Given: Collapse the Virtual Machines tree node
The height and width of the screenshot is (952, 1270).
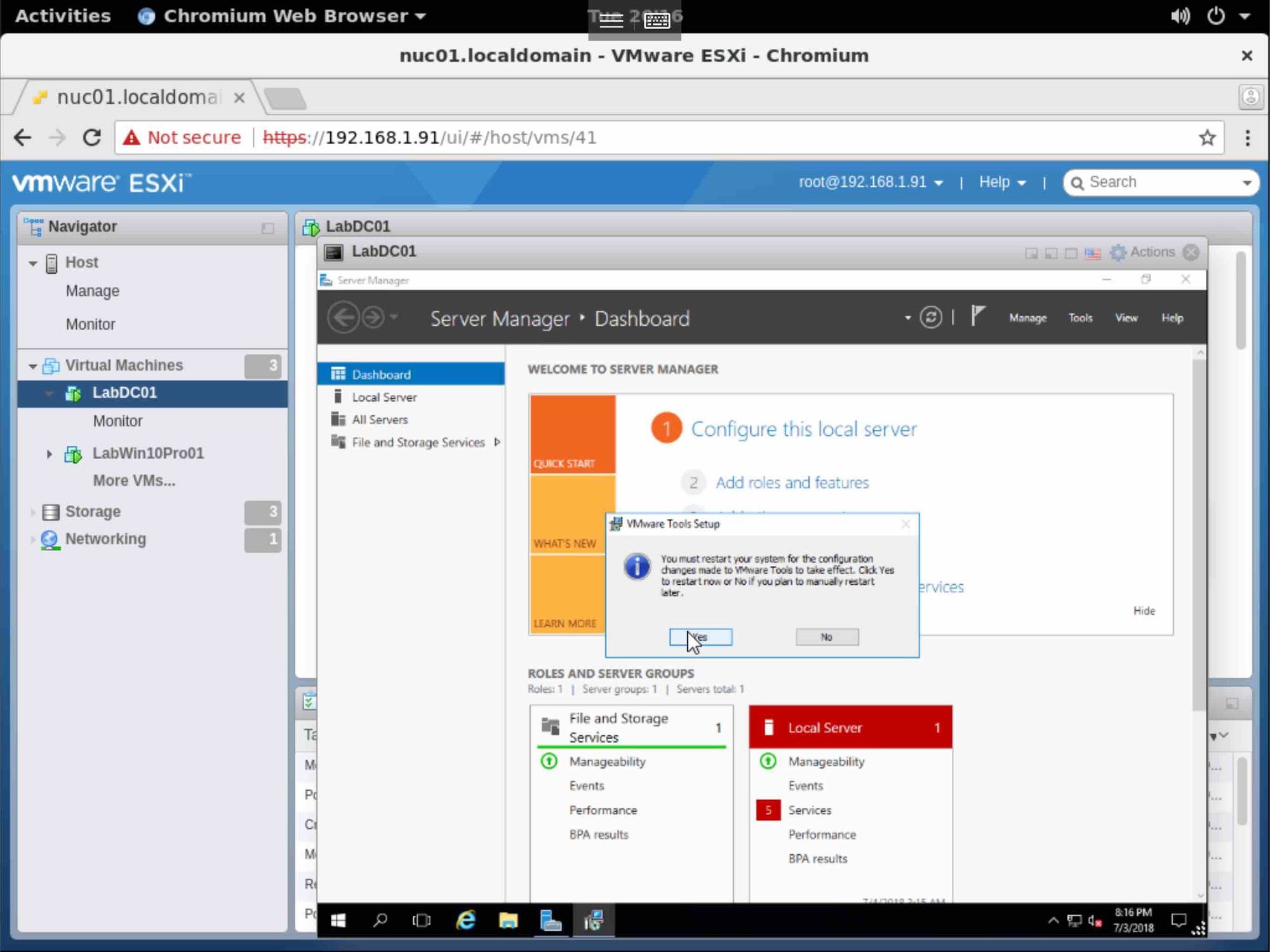Looking at the screenshot, I should tap(32, 366).
